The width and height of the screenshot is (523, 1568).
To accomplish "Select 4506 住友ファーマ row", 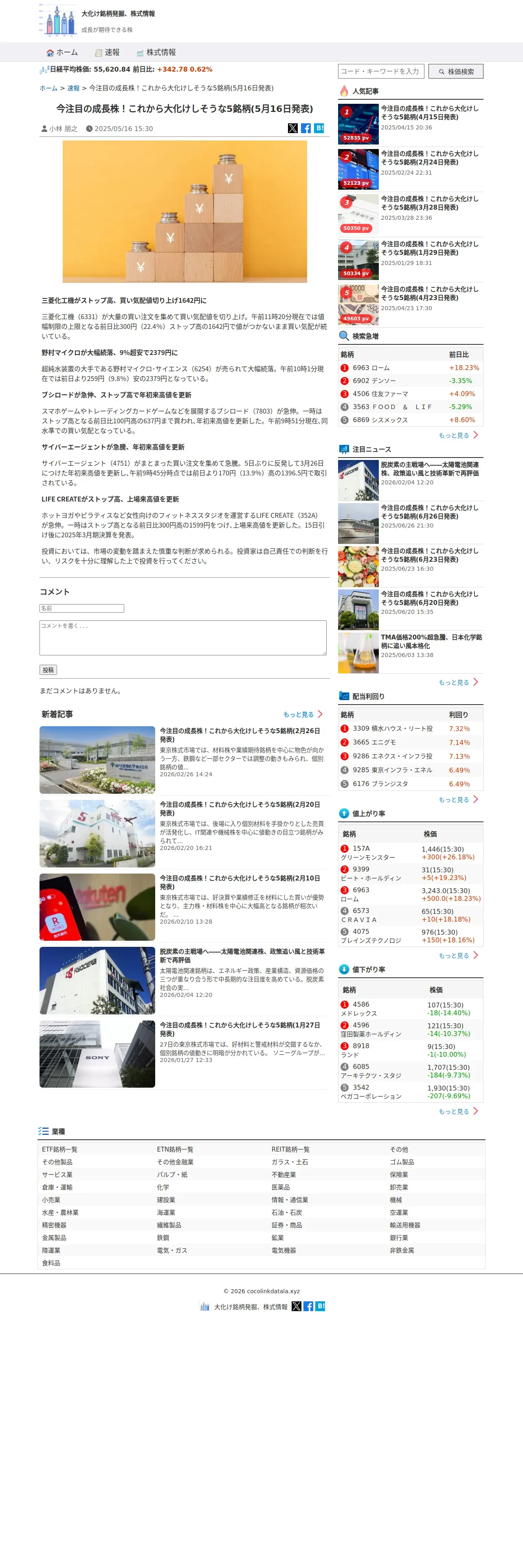I will (410, 394).
